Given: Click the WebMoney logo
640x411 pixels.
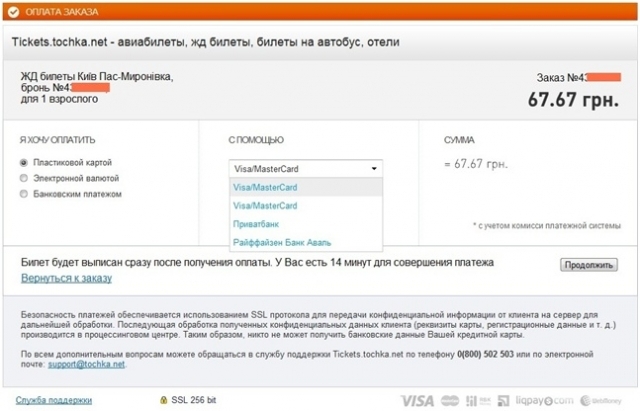Looking at the screenshot, I should [x=601, y=401].
